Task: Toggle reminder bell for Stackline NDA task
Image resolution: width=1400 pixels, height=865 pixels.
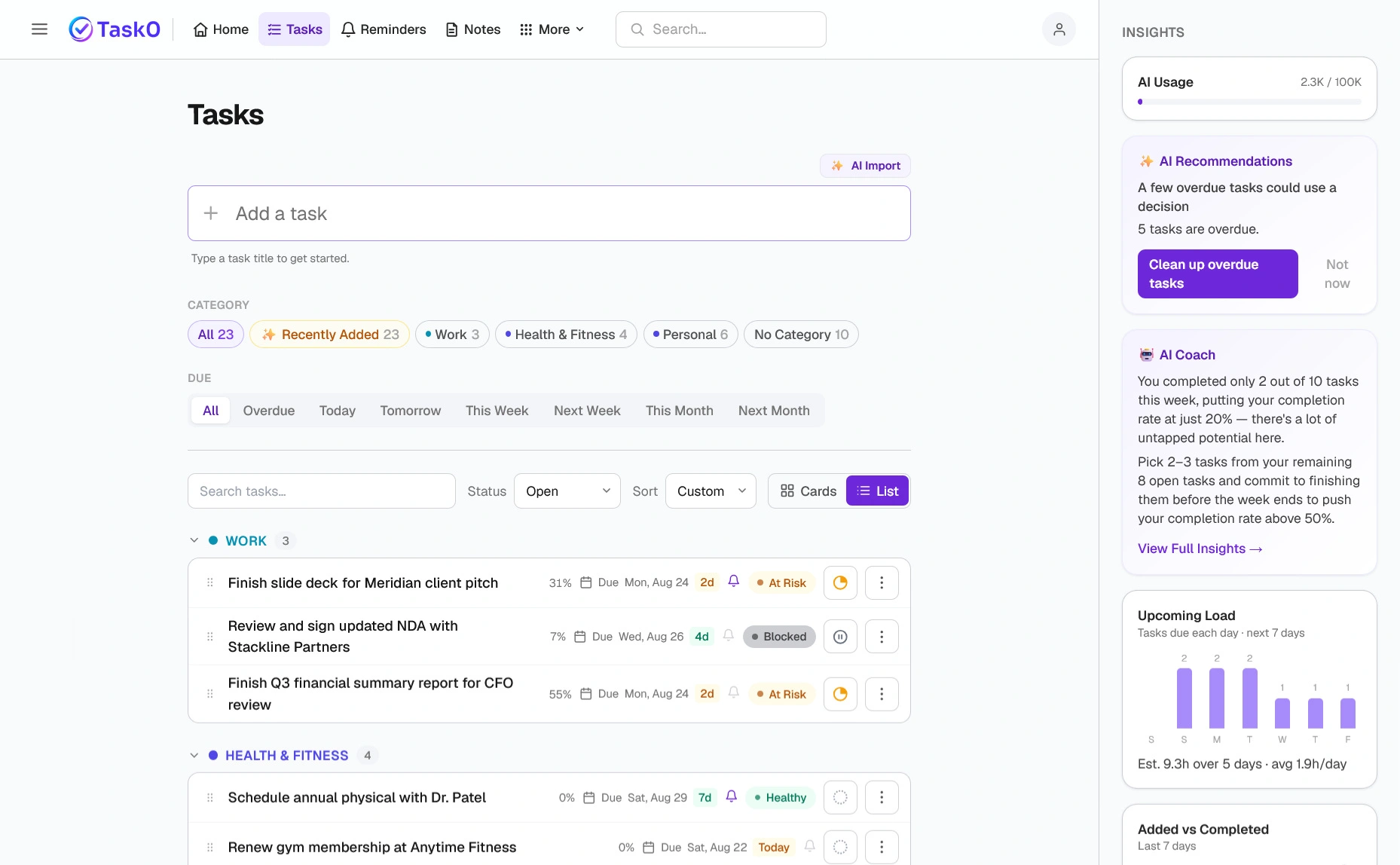Action: point(728,636)
